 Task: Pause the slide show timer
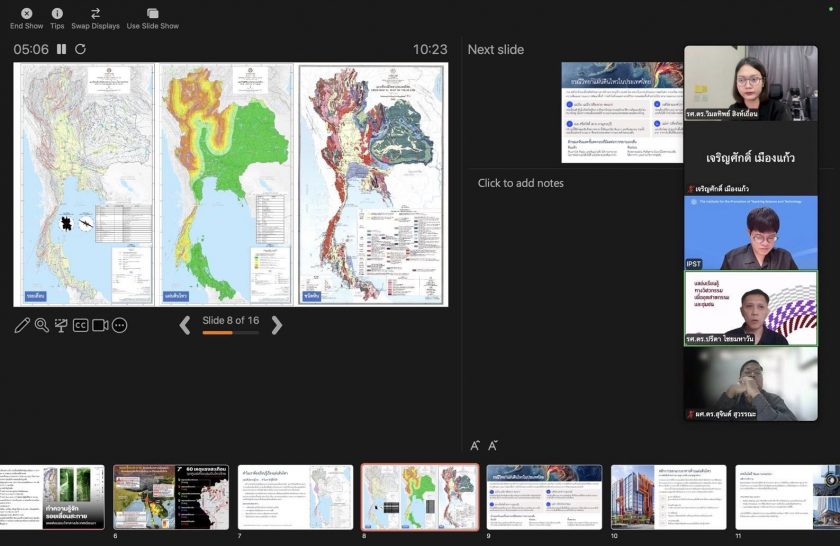(61, 49)
